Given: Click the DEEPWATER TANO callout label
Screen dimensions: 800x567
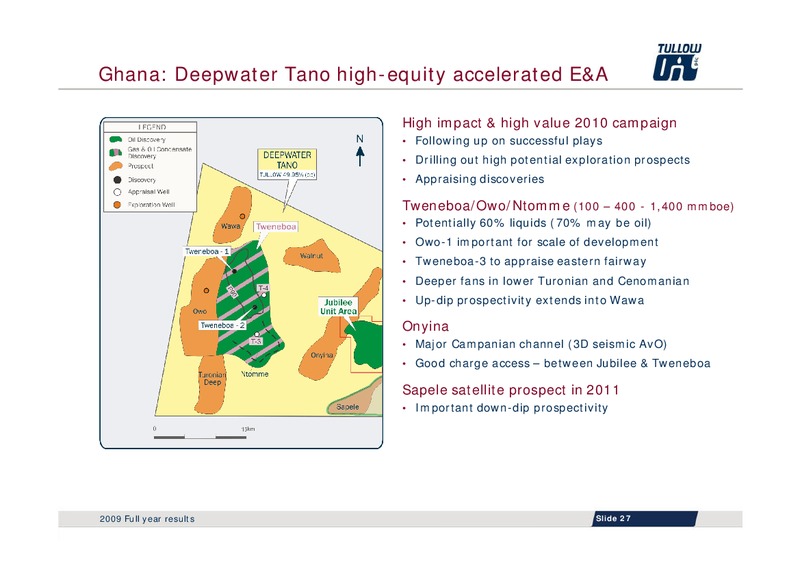Looking at the screenshot, I should pos(287,164).
